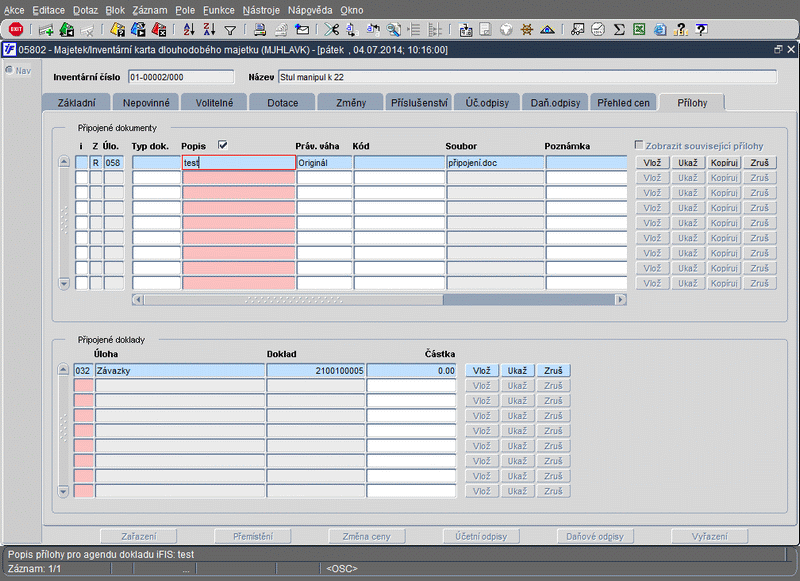
Task: Click the Sigma sum icon
Action: (x=619, y=29)
